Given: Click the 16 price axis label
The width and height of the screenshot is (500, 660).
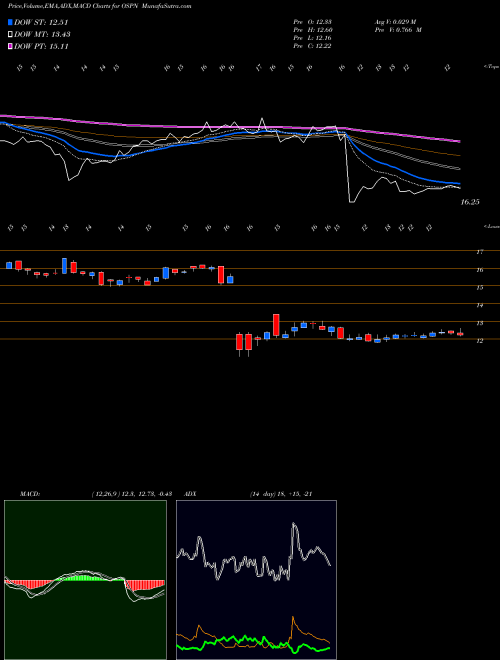Looking at the screenshot, I should [479, 270].
